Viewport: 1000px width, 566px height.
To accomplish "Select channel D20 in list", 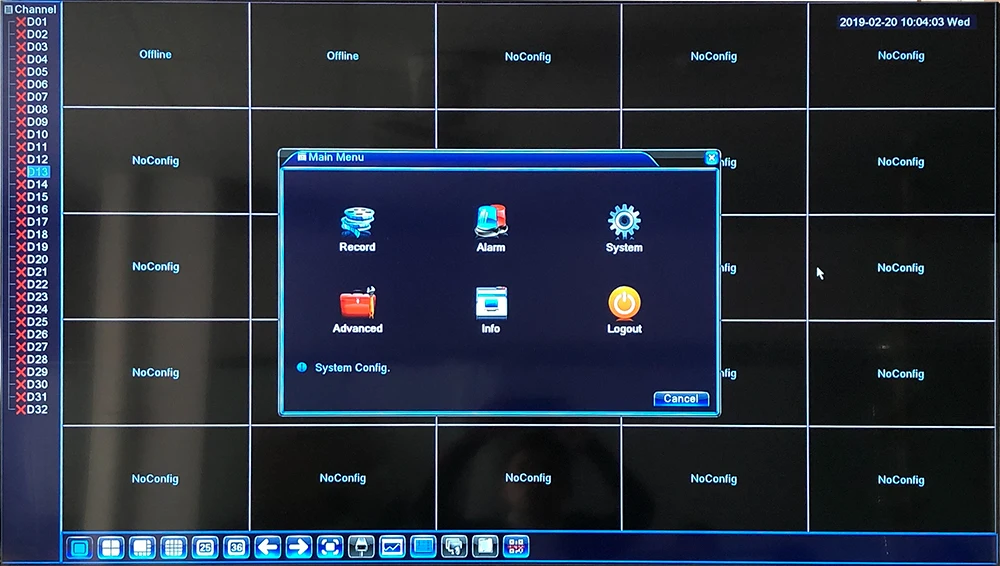I will coord(37,259).
